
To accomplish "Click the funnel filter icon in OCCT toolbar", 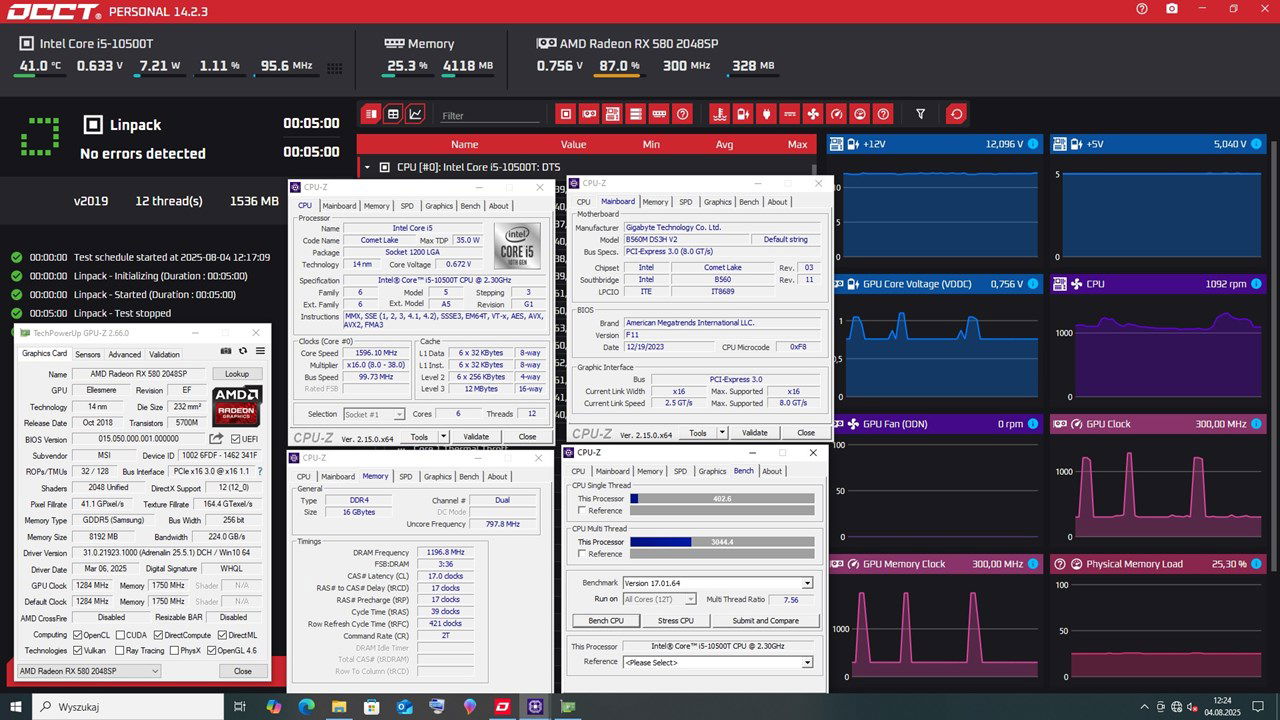I will (921, 114).
